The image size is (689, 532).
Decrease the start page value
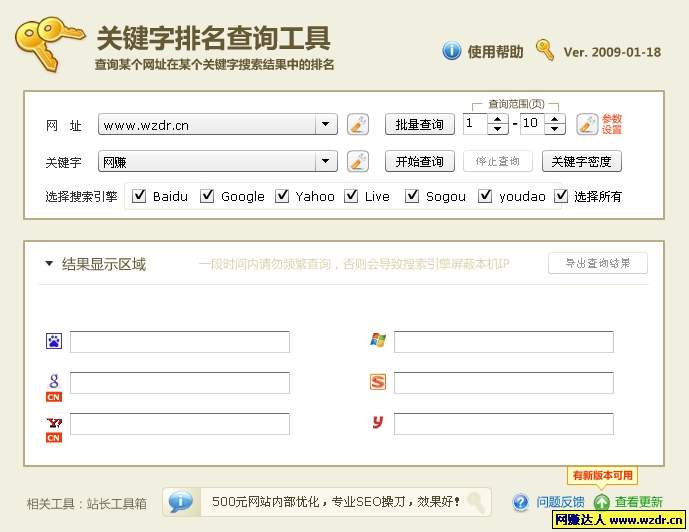497,129
